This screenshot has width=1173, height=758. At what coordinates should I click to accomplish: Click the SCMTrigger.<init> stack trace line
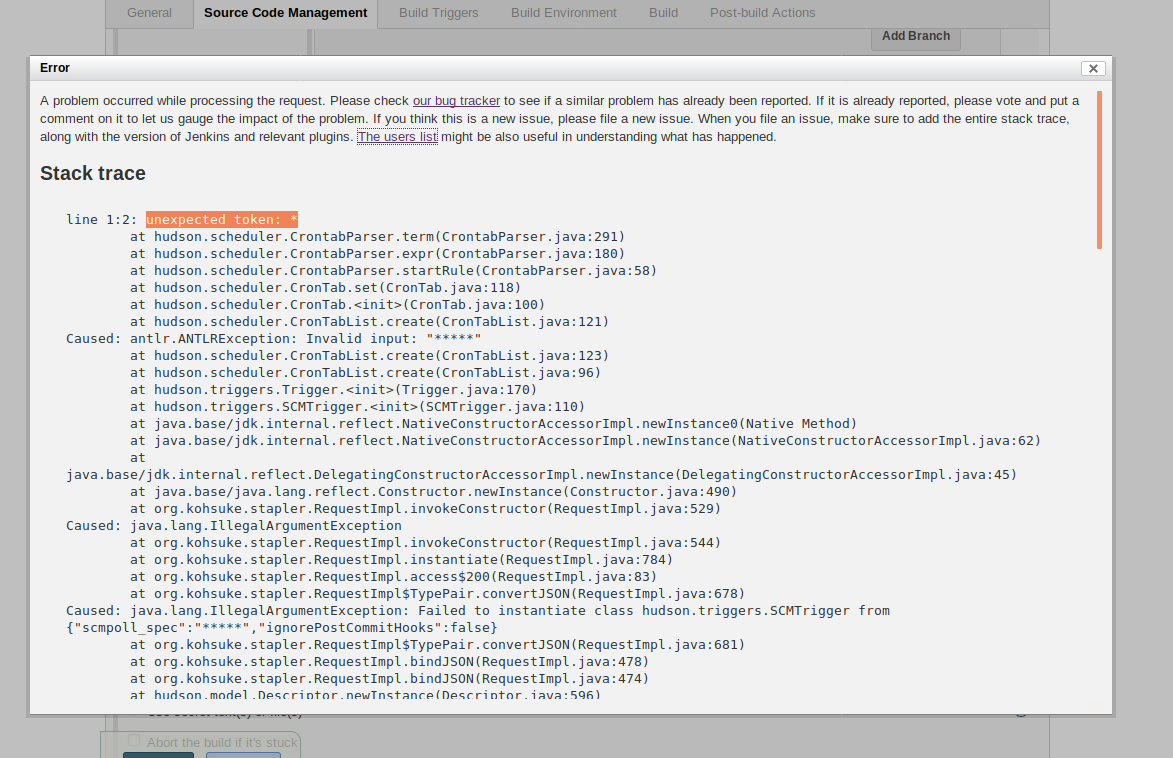click(357, 407)
